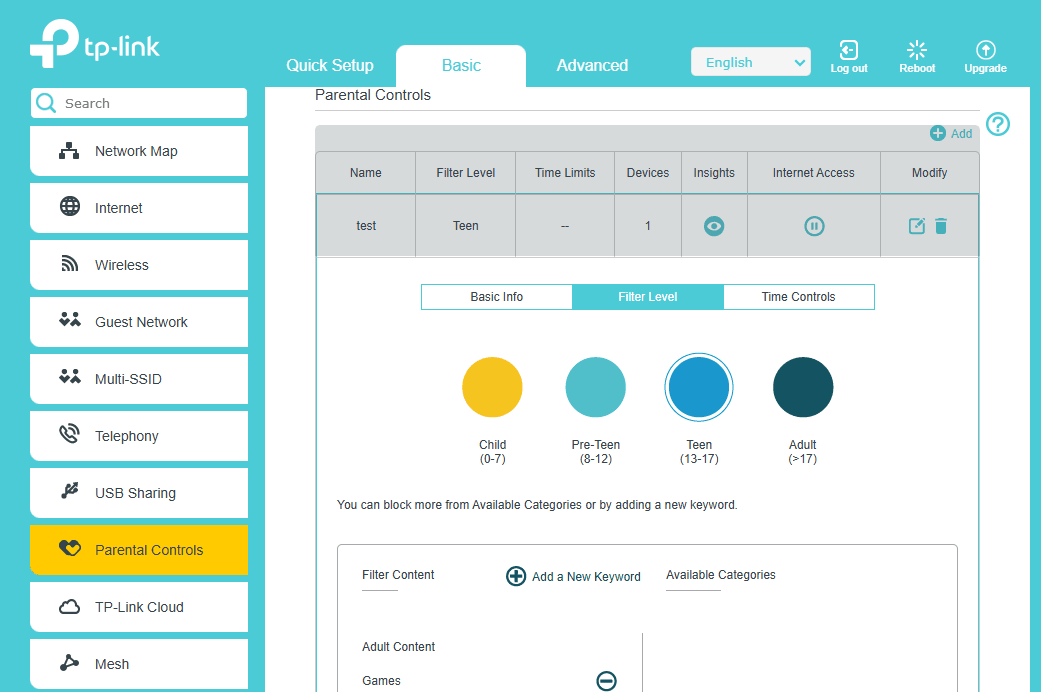Click Add a New Keyword text
Viewport: 1041px width, 692px height.
point(586,576)
